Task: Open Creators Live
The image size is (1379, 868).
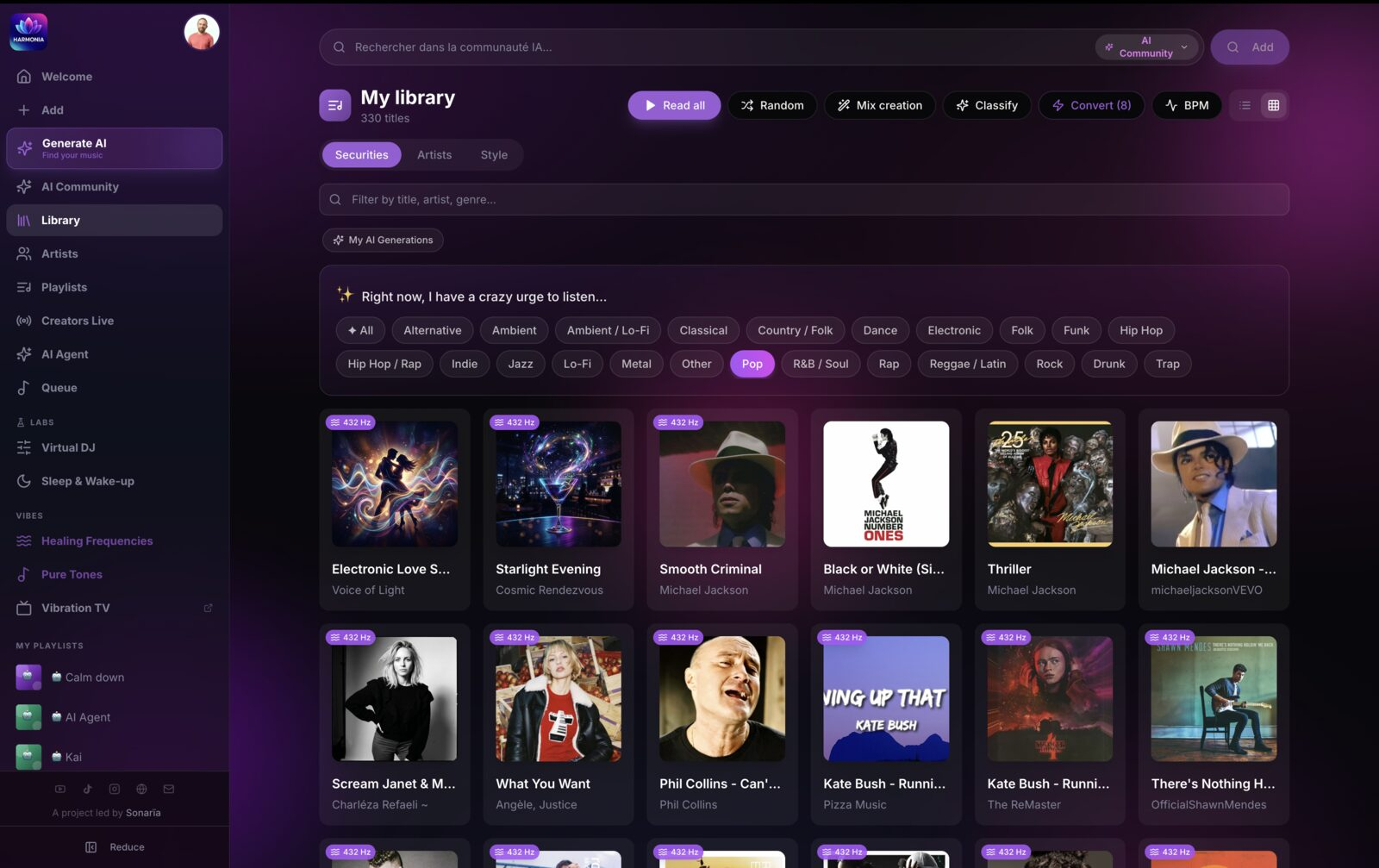Action: [x=114, y=322]
